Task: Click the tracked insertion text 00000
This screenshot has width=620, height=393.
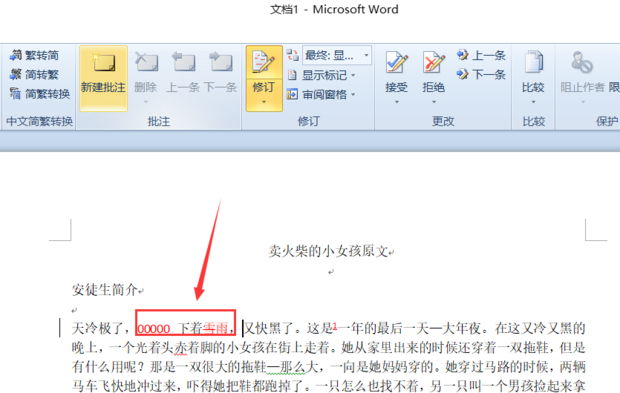Action: (x=153, y=329)
